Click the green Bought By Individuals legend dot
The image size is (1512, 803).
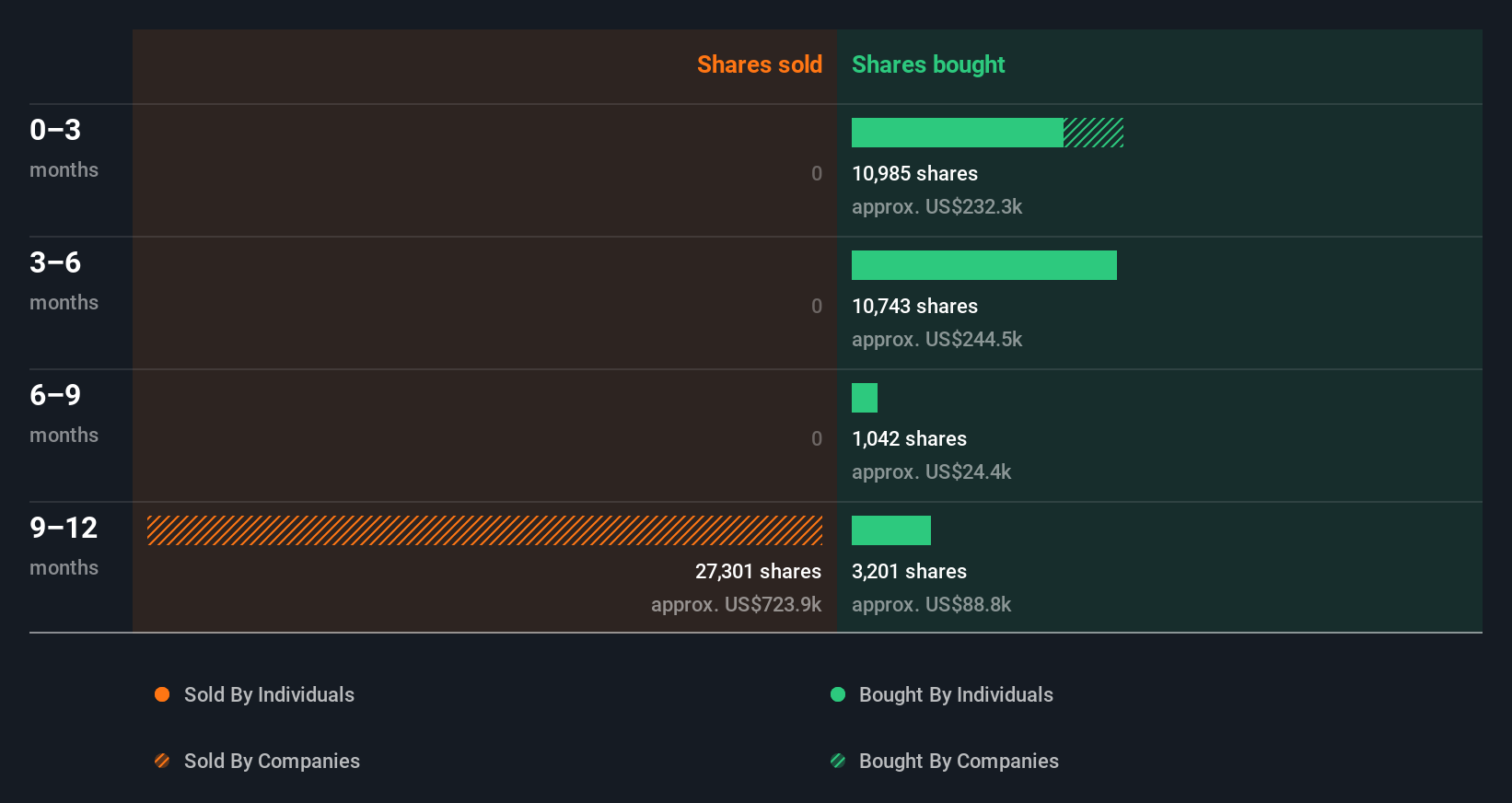pos(838,694)
